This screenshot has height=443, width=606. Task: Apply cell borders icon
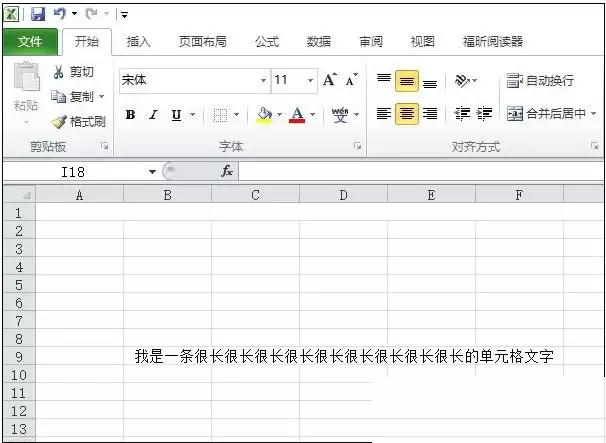coord(220,115)
